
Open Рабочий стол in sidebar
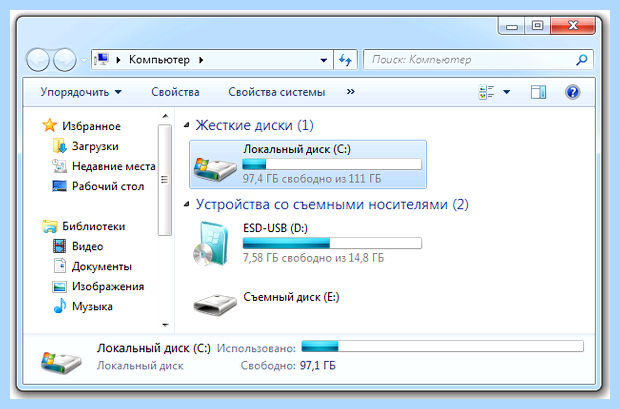coord(108,186)
